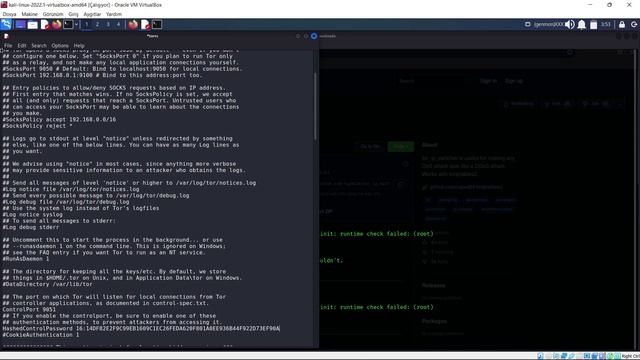Click the '#Log debug file /var/log/tor/debug.log' line
Screen dimensions: 640x360
tap(66, 202)
